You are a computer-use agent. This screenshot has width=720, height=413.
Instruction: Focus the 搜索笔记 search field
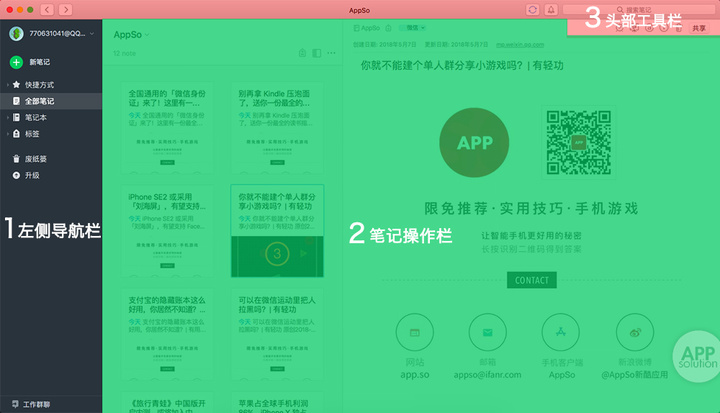pyautogui.click(x=638, y=10)
